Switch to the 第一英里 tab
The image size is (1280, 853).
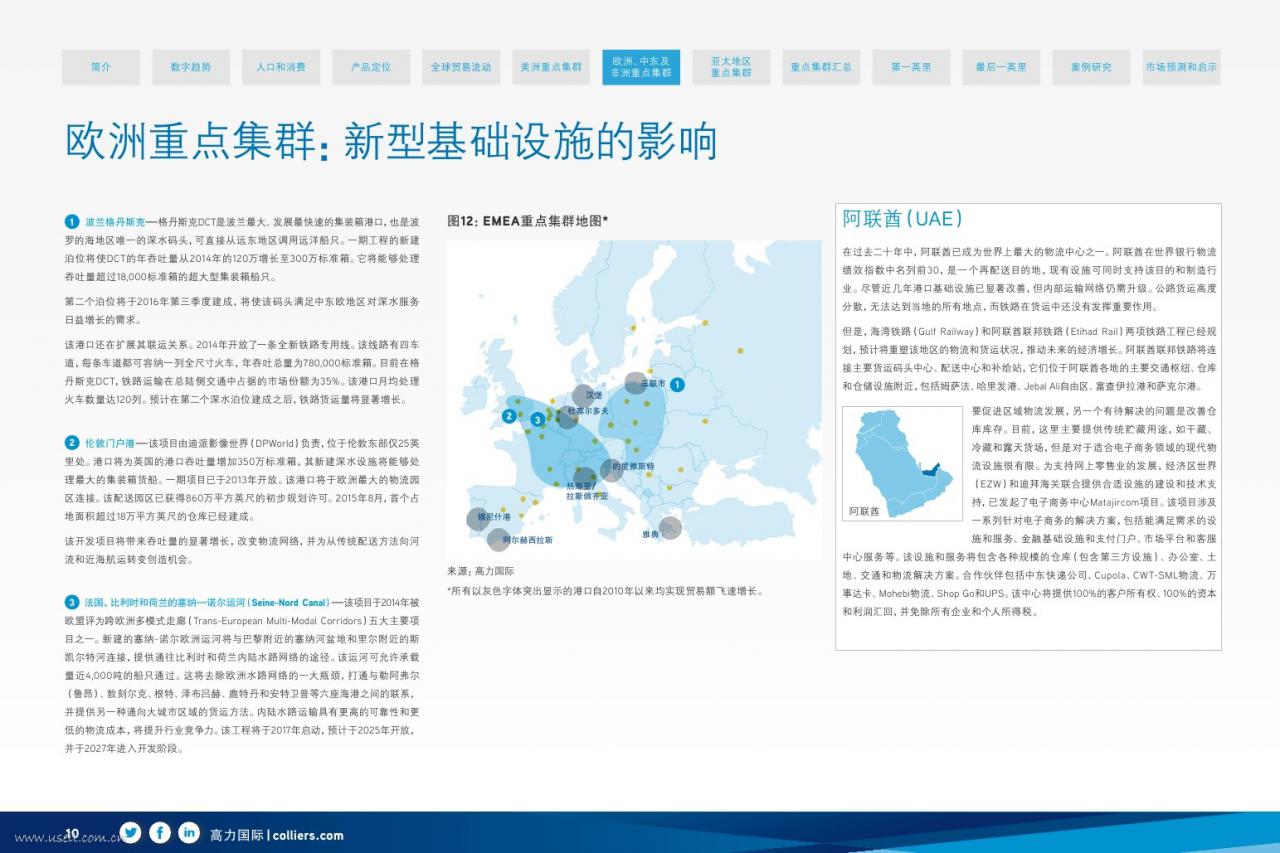911,67
